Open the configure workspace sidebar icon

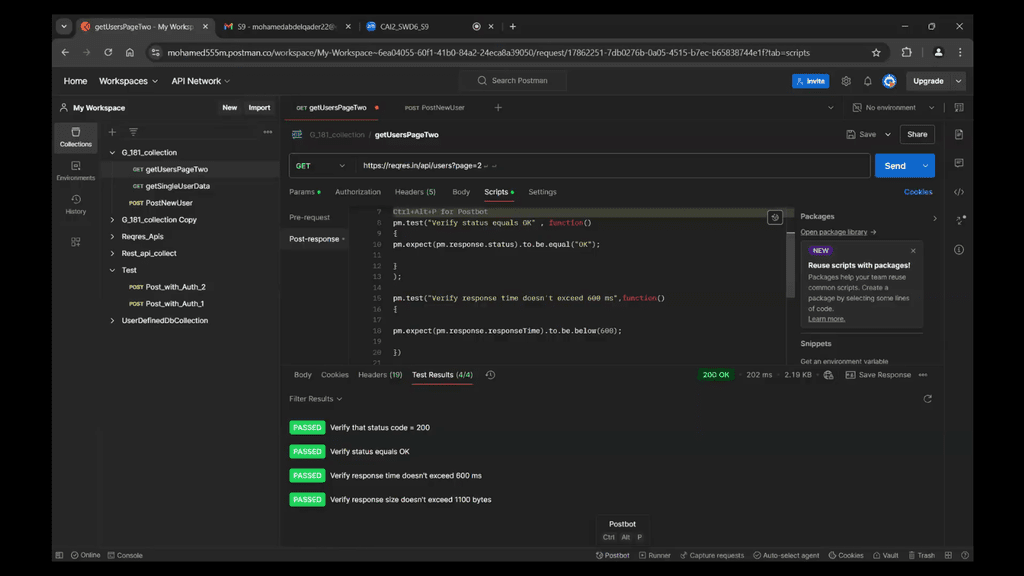[x=76, y=242]
